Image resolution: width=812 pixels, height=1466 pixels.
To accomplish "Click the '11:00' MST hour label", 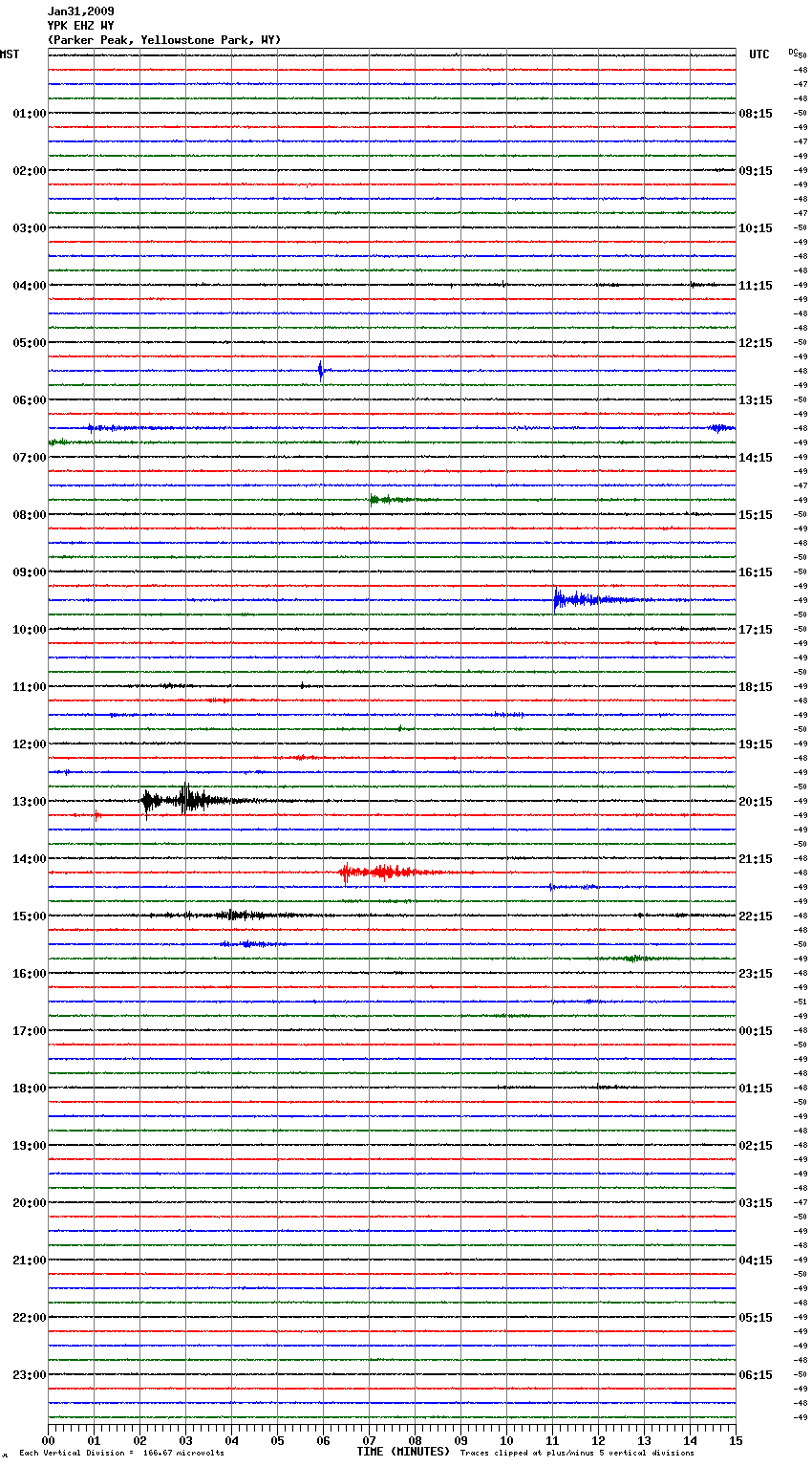I will (x=29, y=687).
